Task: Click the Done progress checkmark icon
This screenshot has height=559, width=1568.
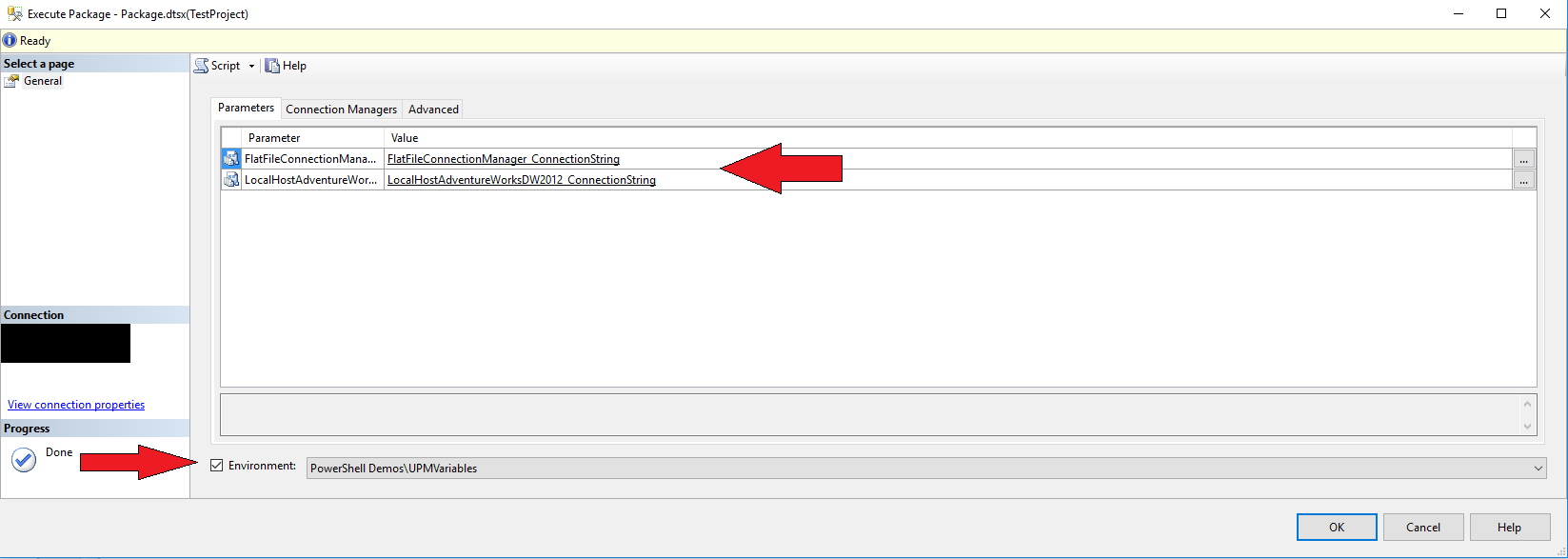Action: click(23, 460)
